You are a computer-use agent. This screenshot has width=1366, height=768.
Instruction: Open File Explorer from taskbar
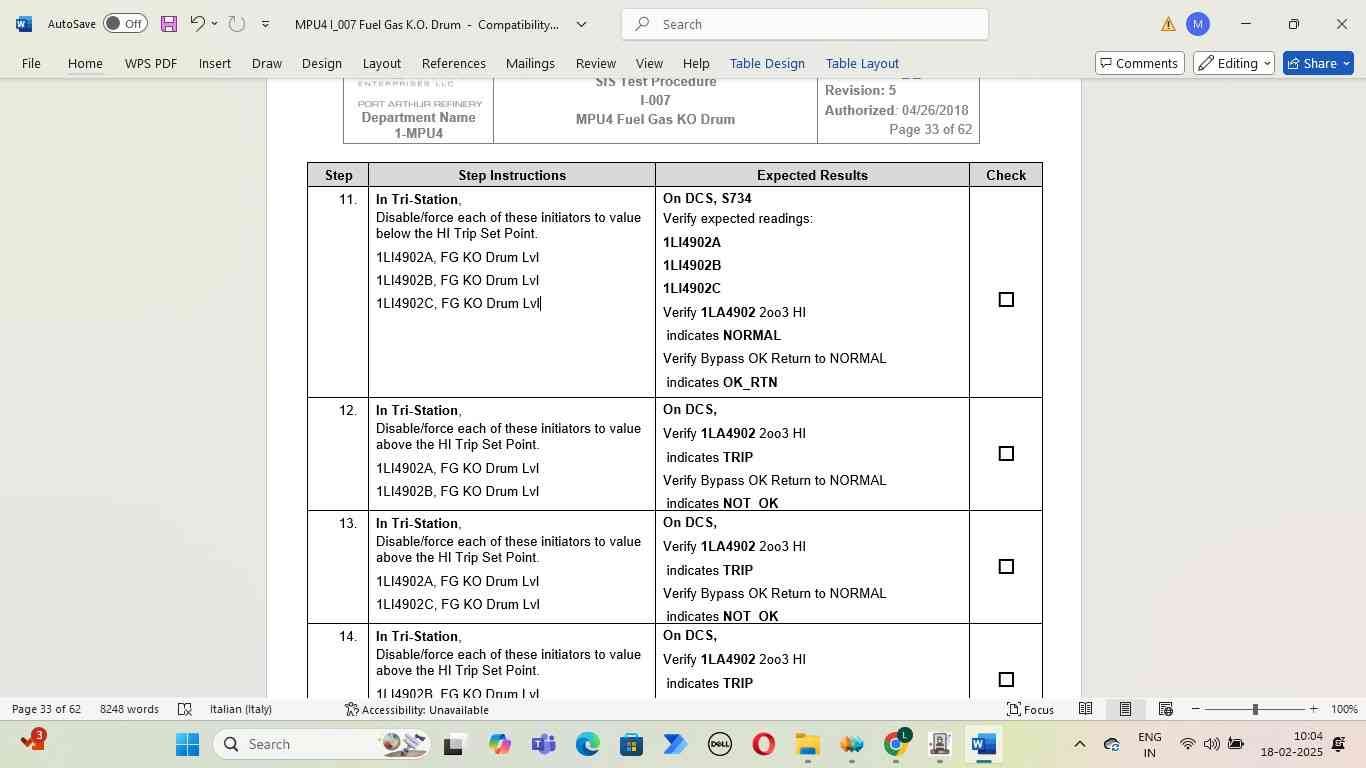pos(807,744)
